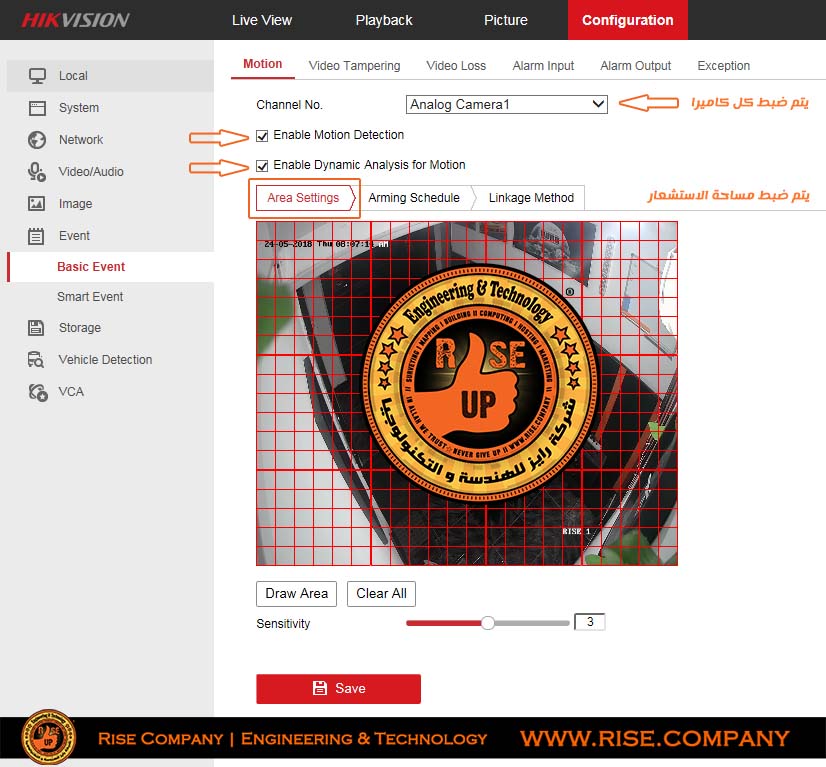Viewport: 826px width, 767px height.
Task: Open Network settings via globe icon
Action: tap(37, 140)
